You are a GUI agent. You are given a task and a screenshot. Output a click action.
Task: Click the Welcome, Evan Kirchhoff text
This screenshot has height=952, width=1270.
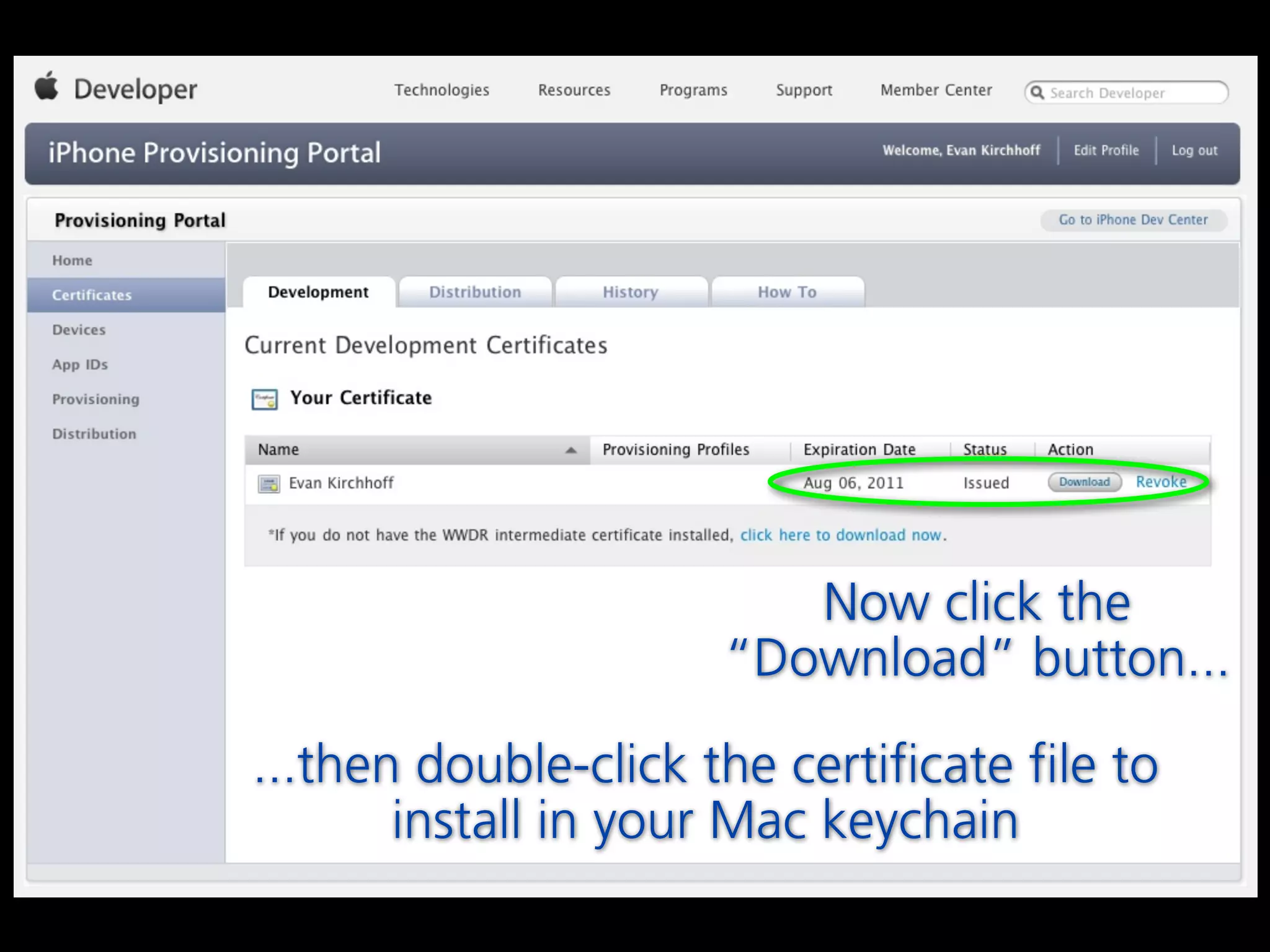[x=961, y=151]
